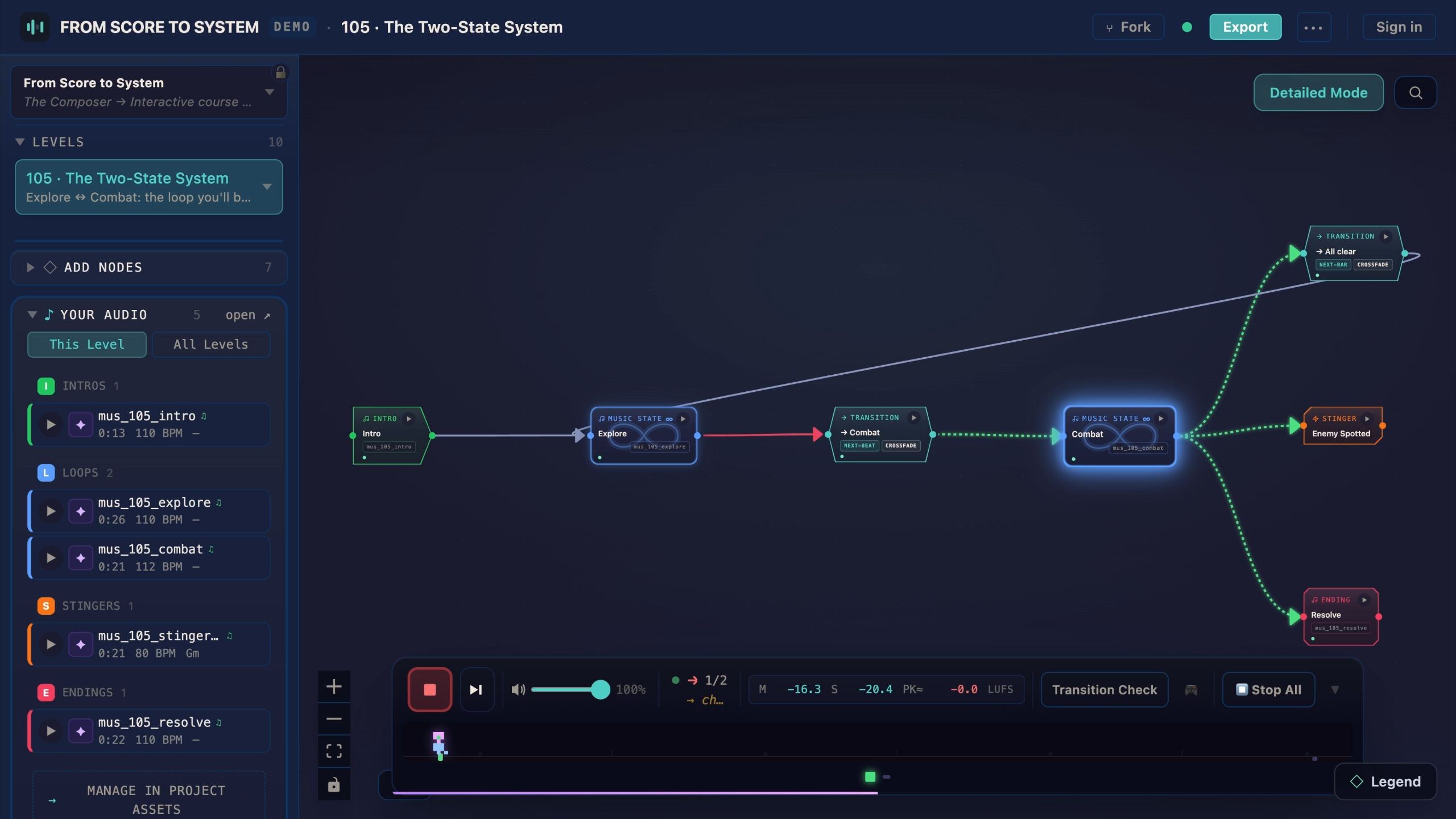
Task: Open the three-dot more menu
Action: click(1313, 27)
